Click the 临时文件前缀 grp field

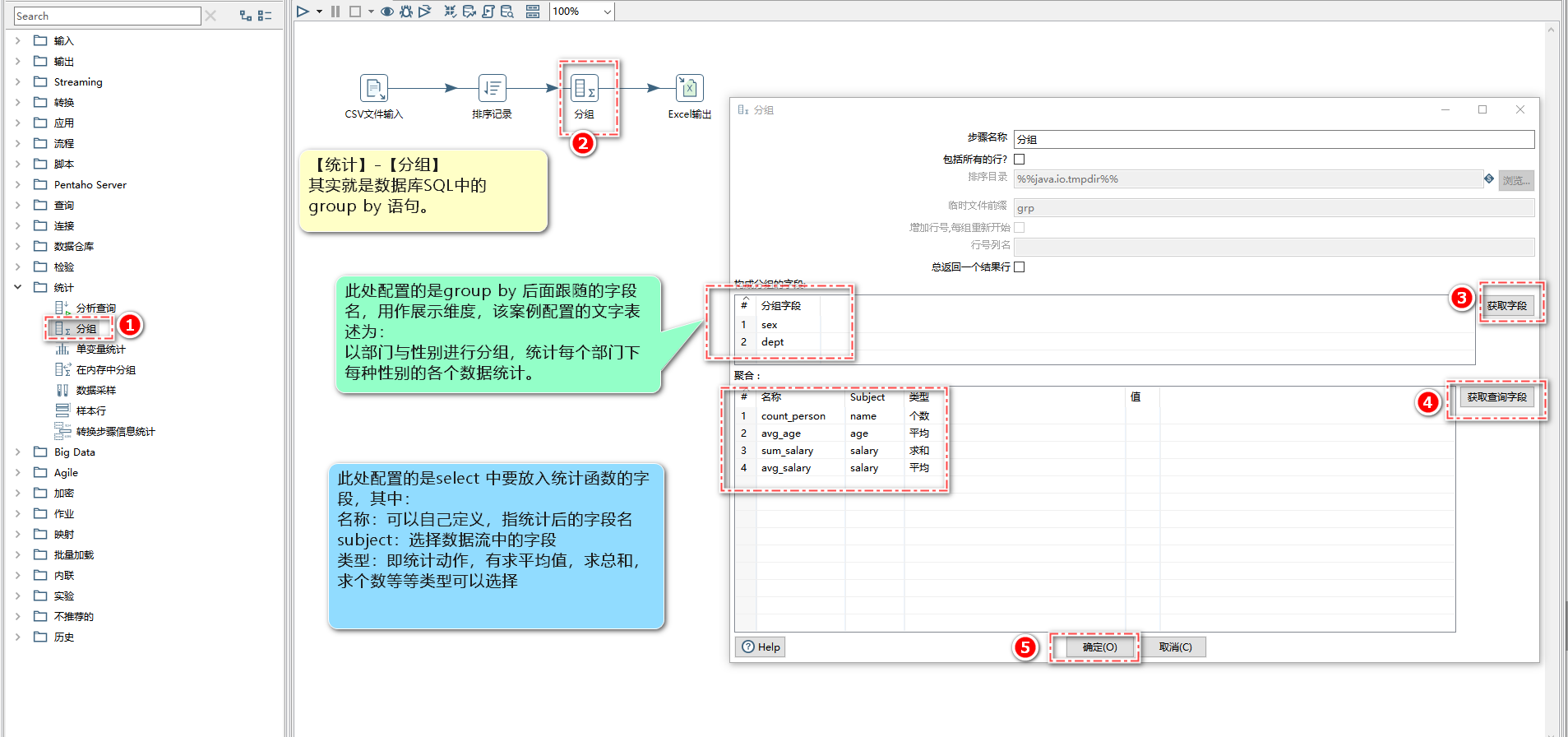pyautogui.click(x=1274, y=207)
